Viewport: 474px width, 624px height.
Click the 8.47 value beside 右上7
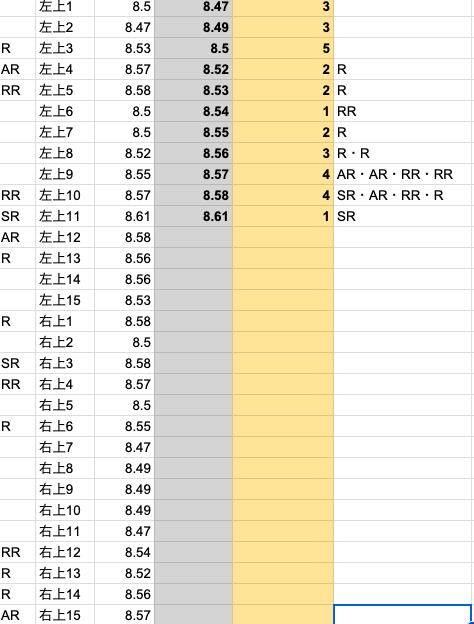pos(125,447)
